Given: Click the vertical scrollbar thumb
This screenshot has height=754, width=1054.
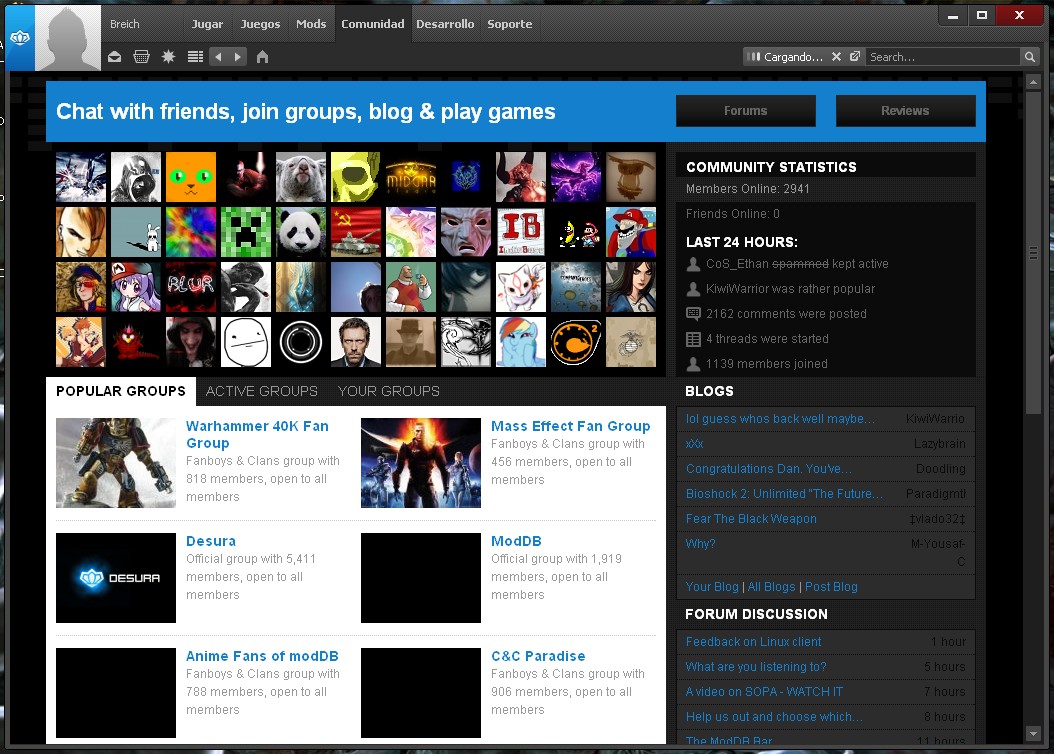Looking at the screenshot, I should [1034, 253].
